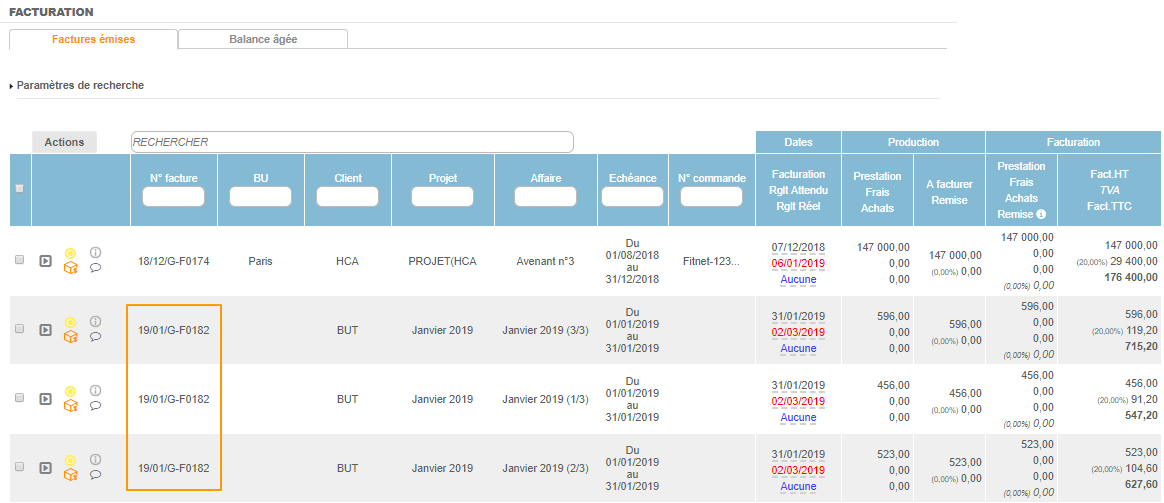Image resolution: width=1164 pixels, height=503 pixels.
Task: Click the Client column filter box
Action: click(348, 197)
